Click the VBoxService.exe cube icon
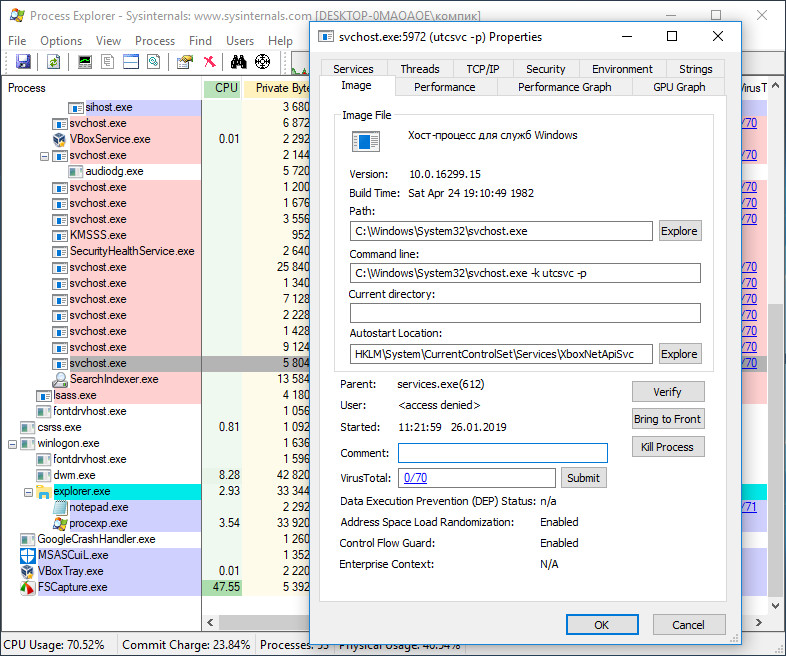Screen dimensions: 786x656 tap(60, 139)
